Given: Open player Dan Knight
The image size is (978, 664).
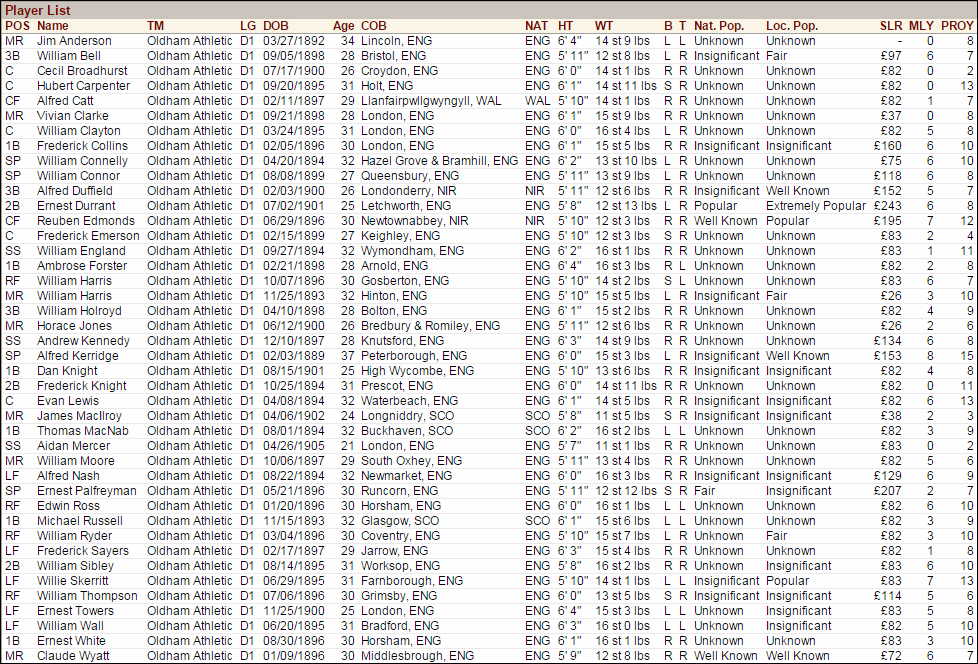Looking at the screenshot, I should pos(67,370).
